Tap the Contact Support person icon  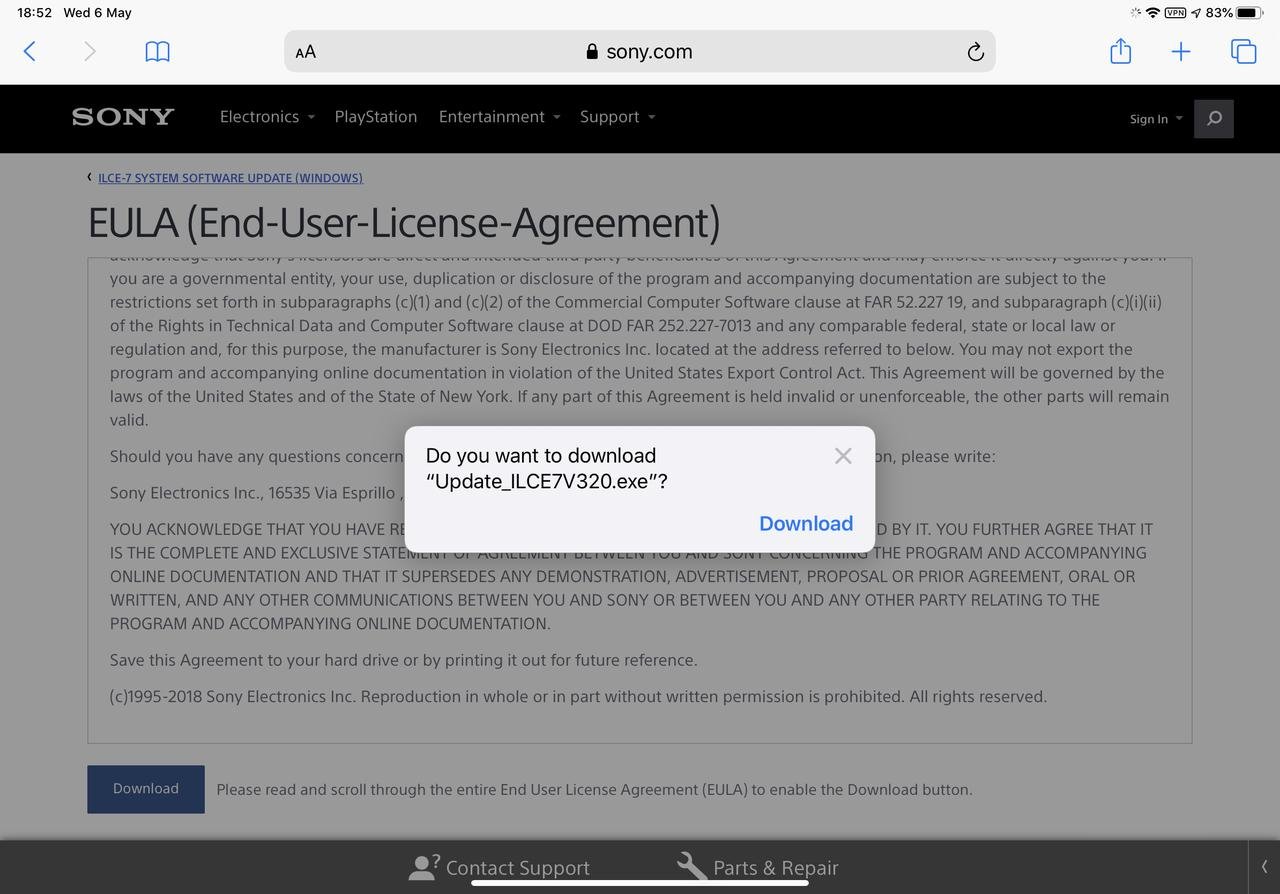click(x=424, y=867)
